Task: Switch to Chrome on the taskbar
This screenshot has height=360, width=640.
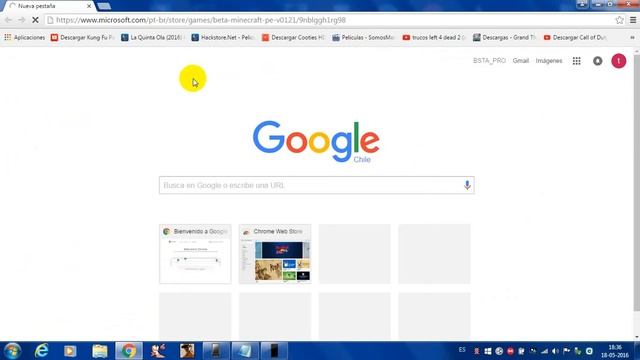Action: click(x=129, y=351)
